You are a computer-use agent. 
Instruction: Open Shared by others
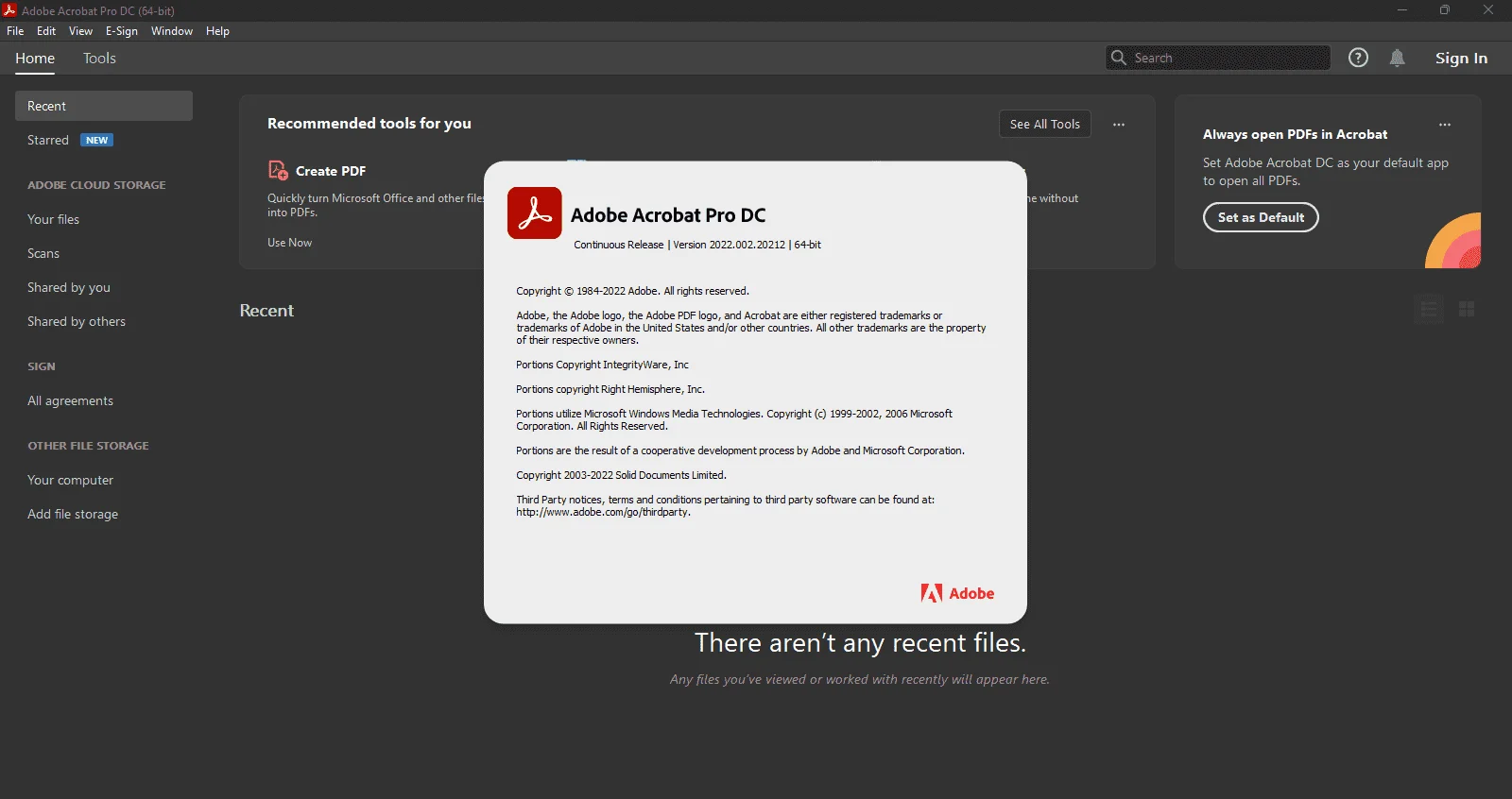[77, 321]
